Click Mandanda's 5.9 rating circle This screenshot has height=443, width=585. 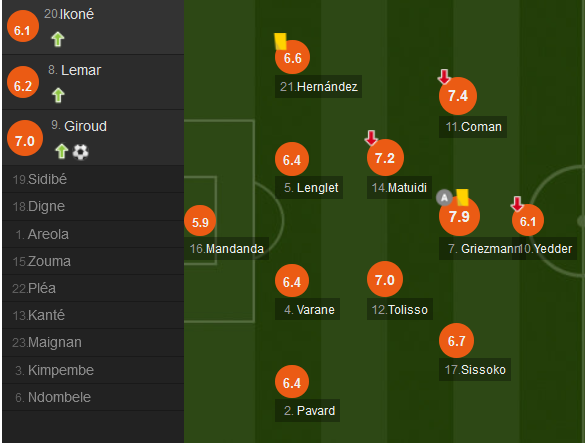pos(200,221)
